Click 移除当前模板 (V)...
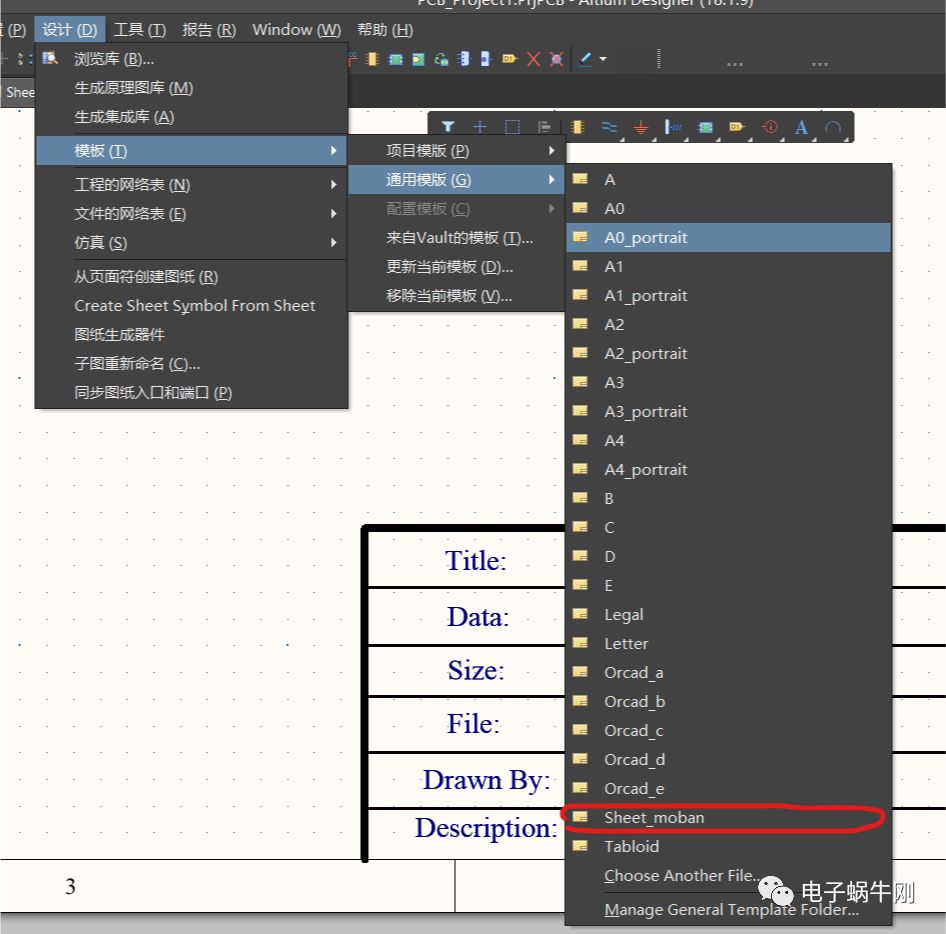Image resolution: width=946 pixels, height=934 pixels. (457, 296)
